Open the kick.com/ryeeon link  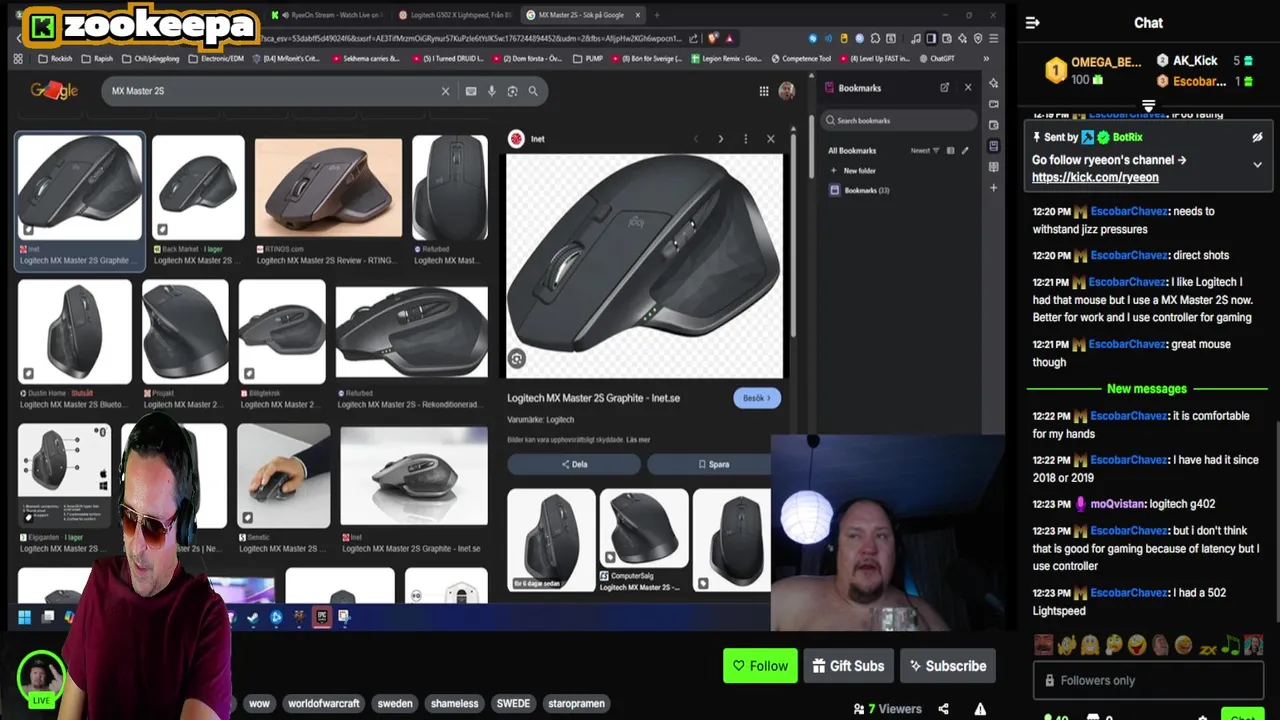point(1095,177)
